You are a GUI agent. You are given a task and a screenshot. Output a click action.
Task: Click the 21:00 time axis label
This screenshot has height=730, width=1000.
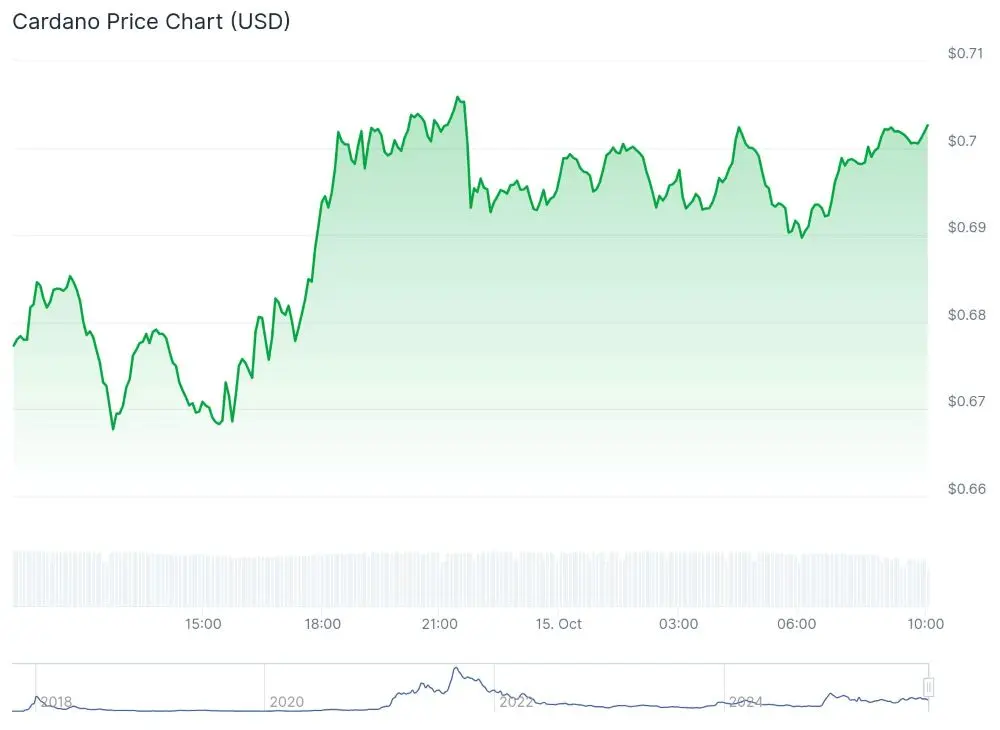440,624
